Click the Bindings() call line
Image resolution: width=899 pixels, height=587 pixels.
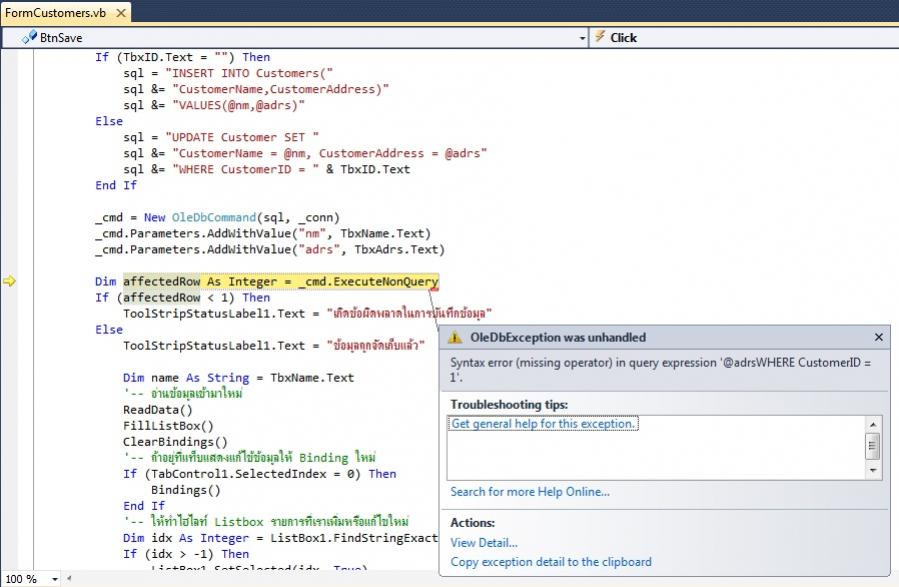tap(186, 490)
